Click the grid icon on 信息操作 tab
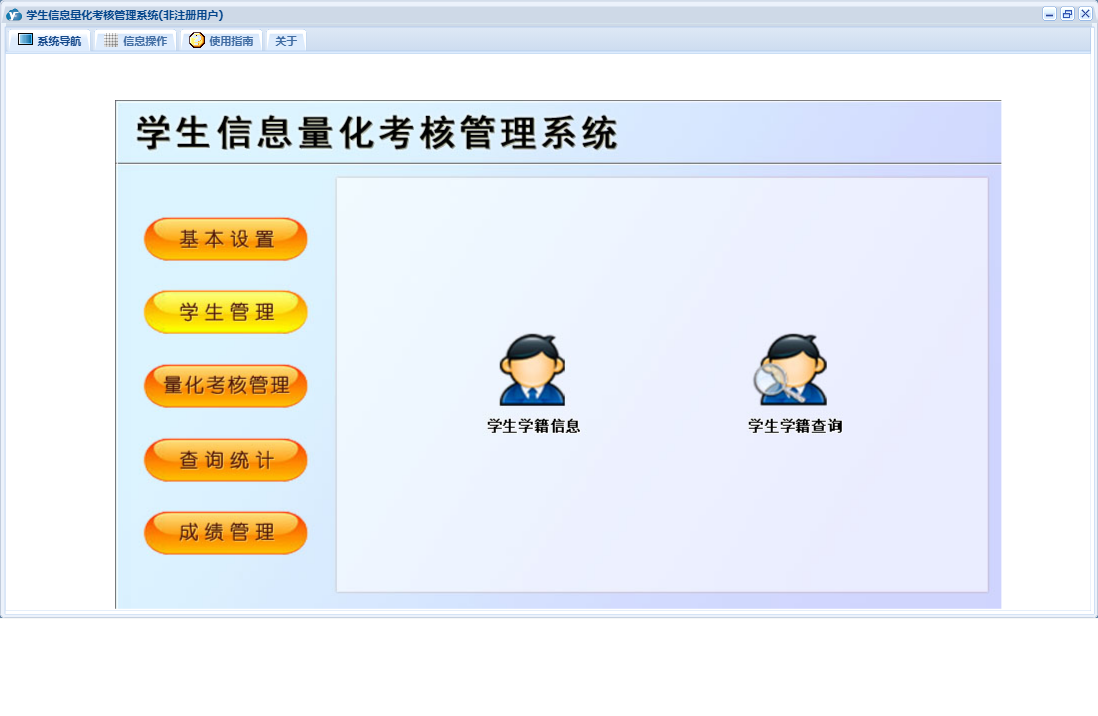This screenshot has width=1098, height=716. [111, 41]
